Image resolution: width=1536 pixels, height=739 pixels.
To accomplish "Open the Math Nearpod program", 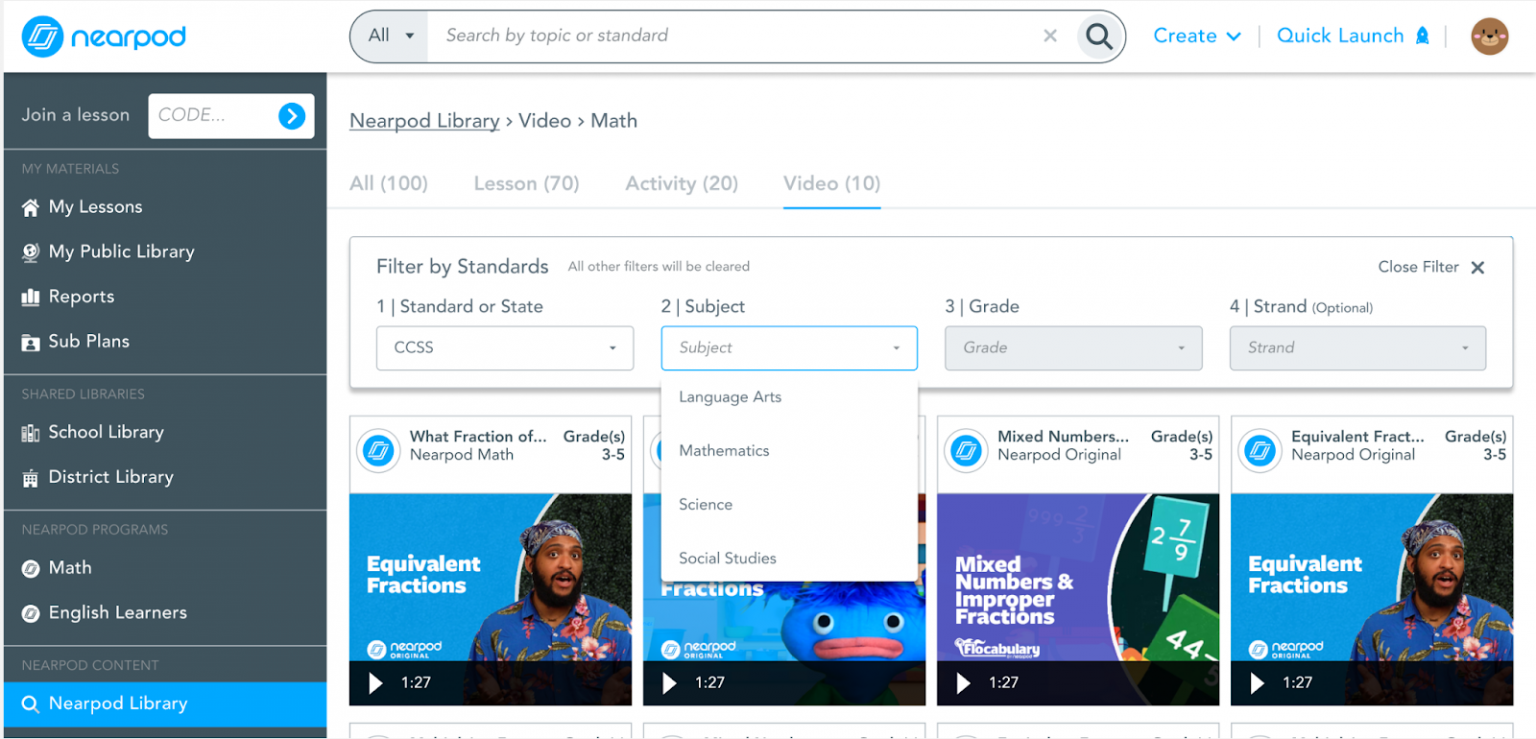I will tap(70, 567).
